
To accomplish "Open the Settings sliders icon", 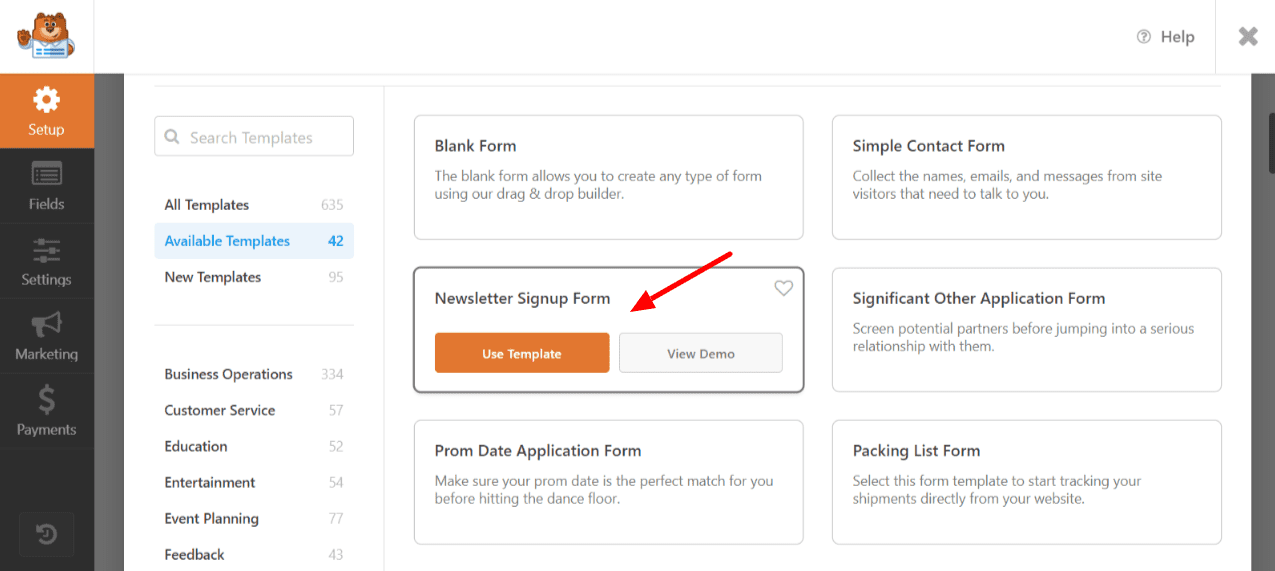I will 46,250.
